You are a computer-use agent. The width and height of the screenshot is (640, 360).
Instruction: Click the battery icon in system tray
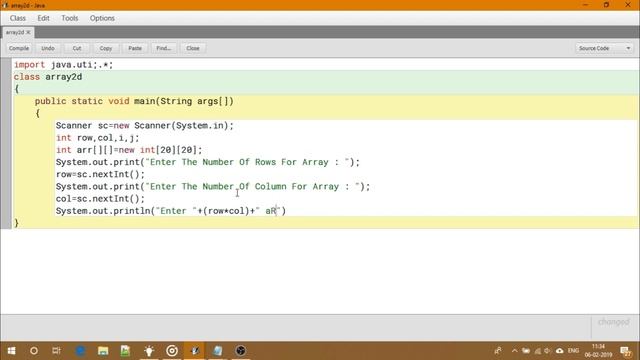pyautogui.click(x=526, y=351)
